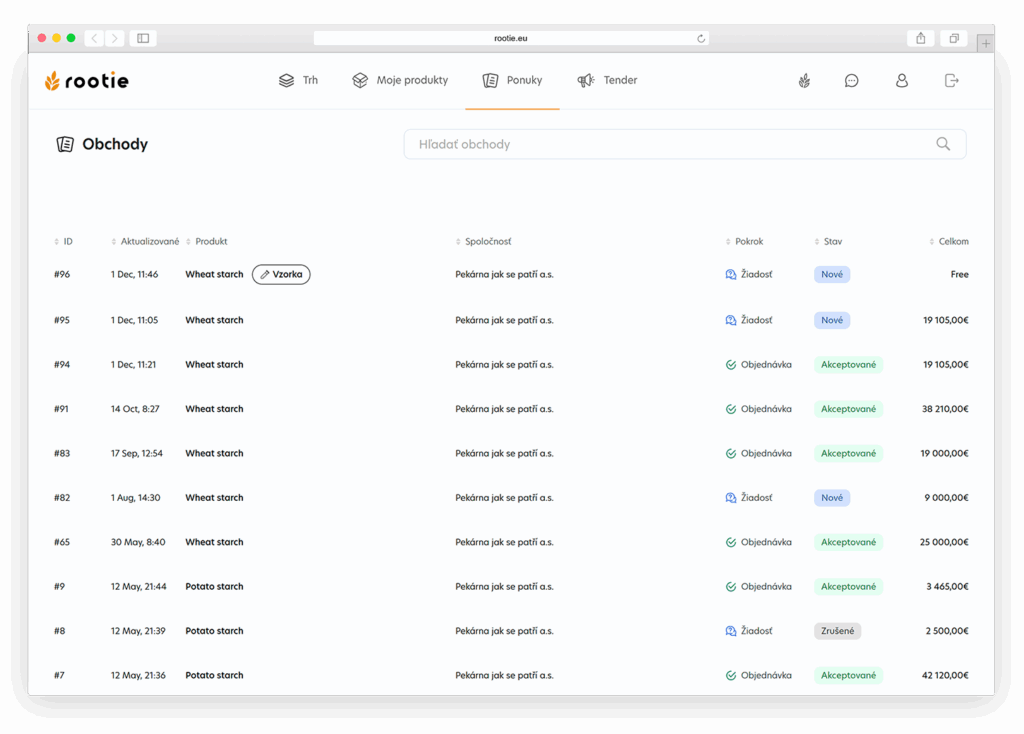Click the Vzorka button on order #96

pos(281,275)
